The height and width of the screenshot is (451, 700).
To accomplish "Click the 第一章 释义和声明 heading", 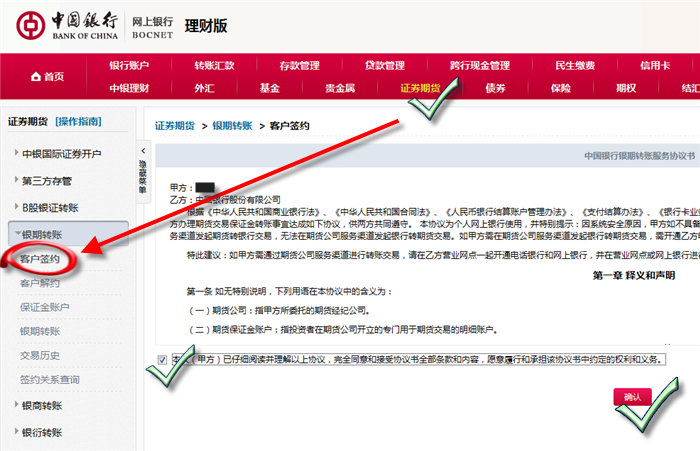I will point(633,276).
